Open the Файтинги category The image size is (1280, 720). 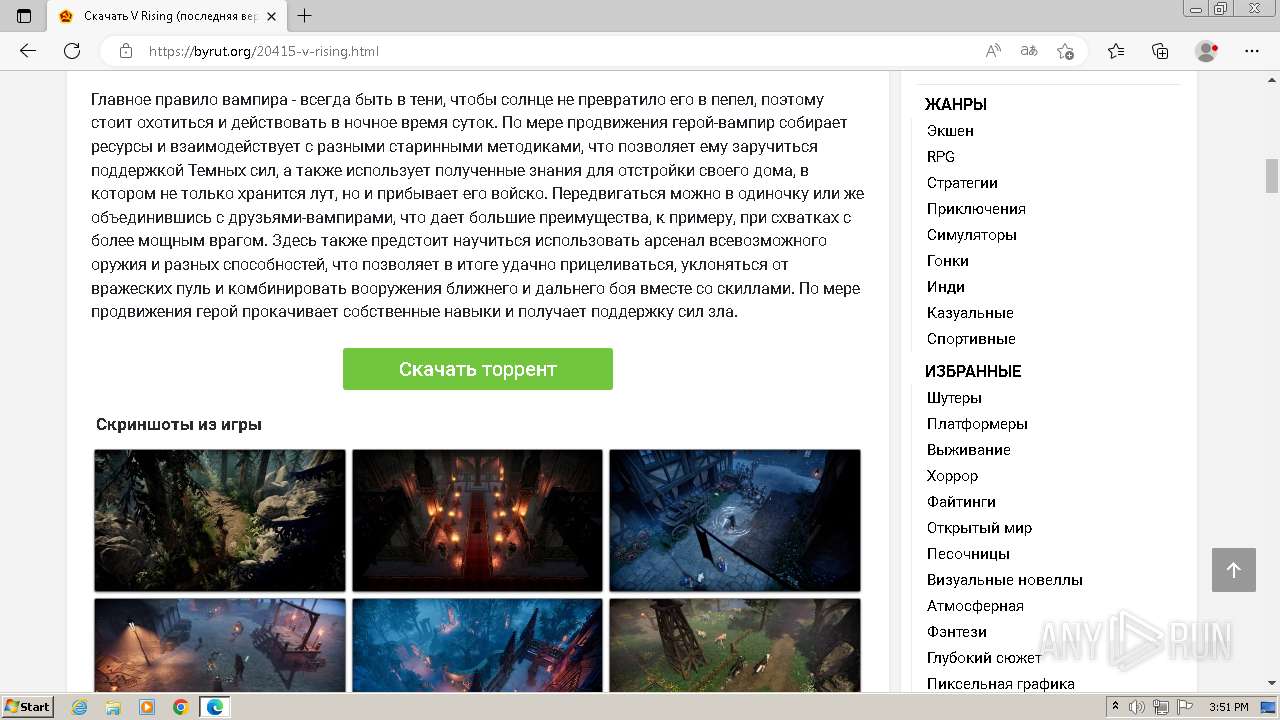click(961, 502)
